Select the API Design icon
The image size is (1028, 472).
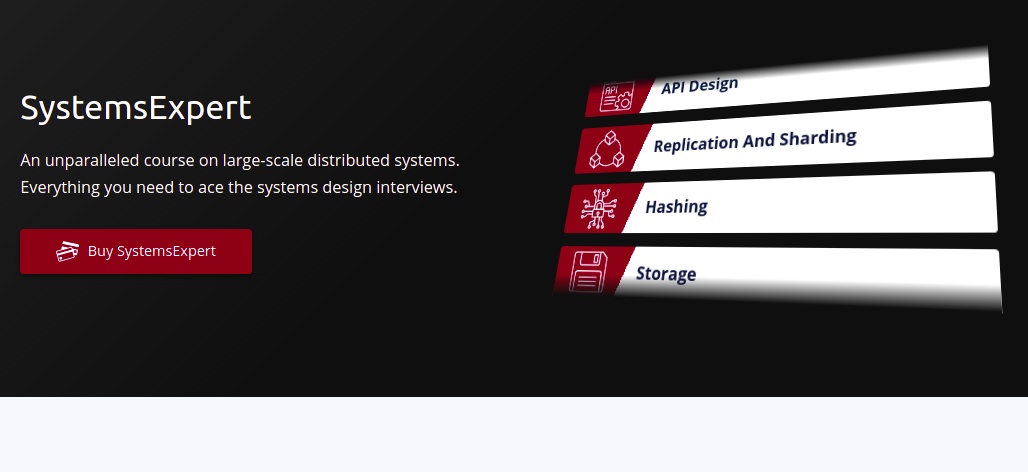[617, 97]
